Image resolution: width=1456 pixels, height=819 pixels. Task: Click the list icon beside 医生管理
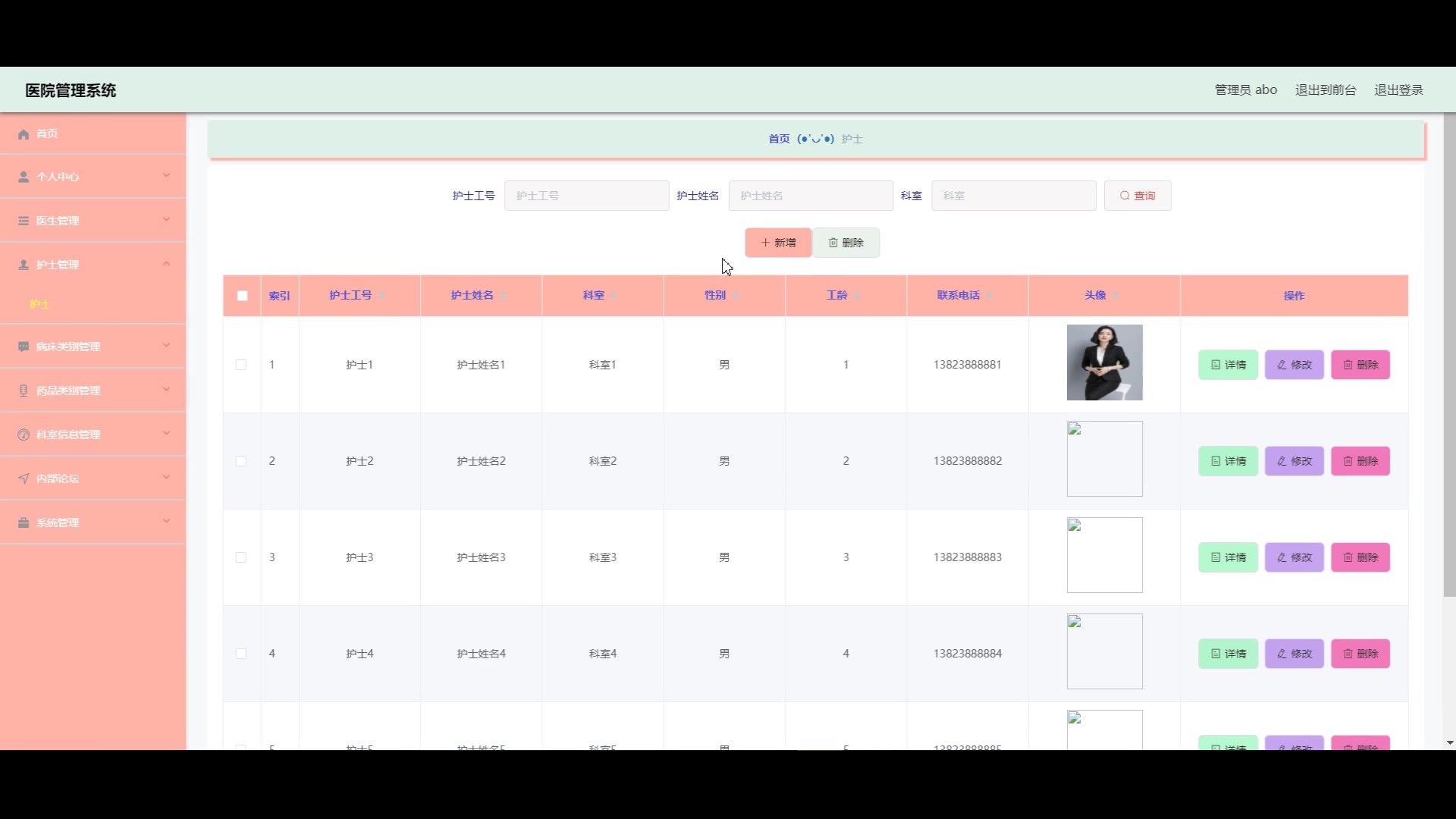tap(24, 221)
